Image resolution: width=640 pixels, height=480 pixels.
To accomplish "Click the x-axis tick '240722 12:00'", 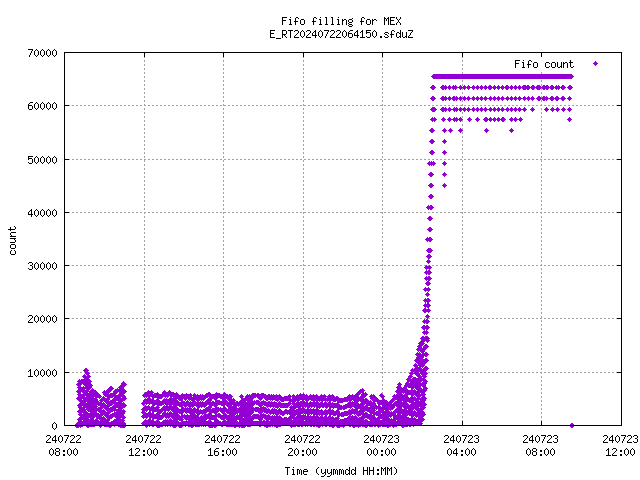I will 143,446.
